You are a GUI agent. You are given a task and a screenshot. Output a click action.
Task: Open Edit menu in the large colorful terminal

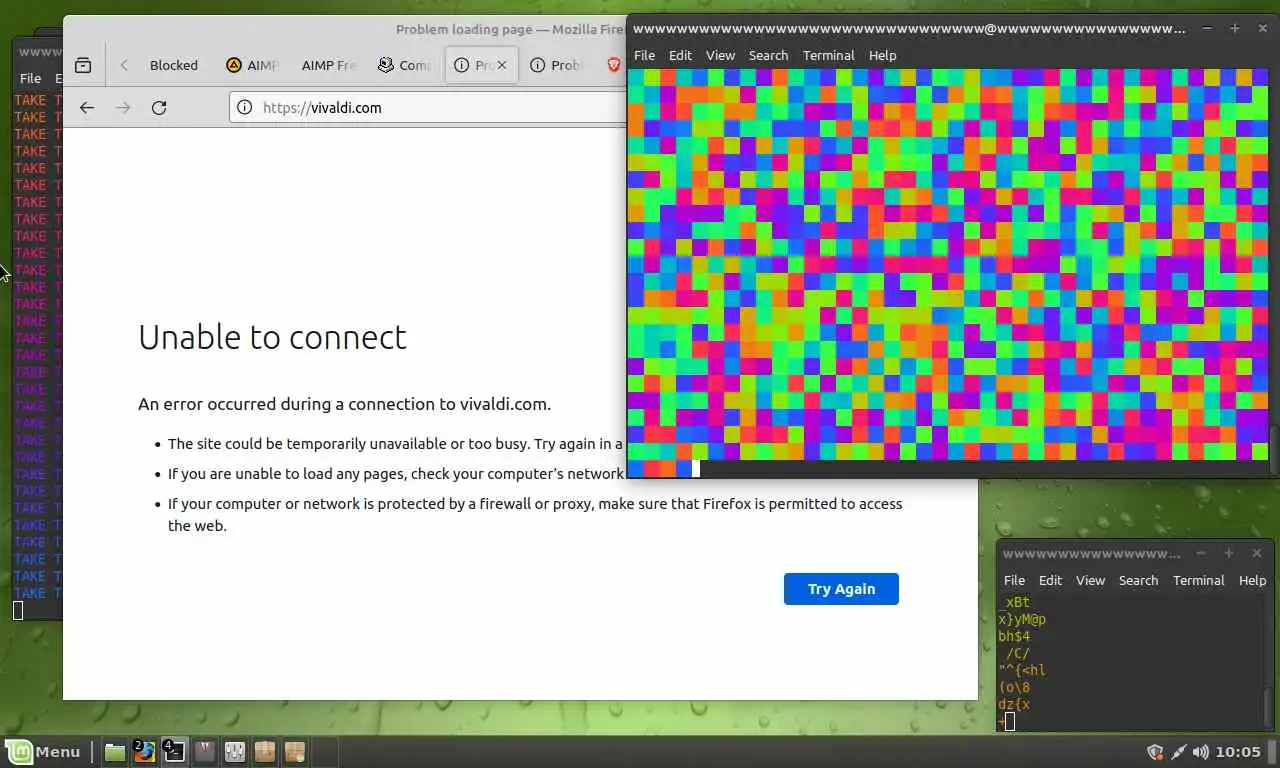680,55
